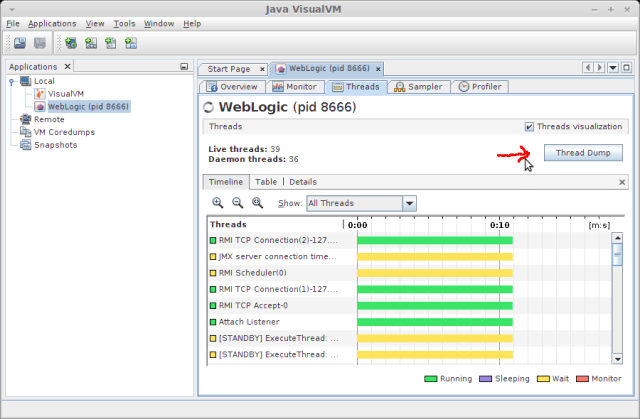This screenshot has width=640, height=419.
Task: Open the Sampler tab
Action: (x=418, y=87)
